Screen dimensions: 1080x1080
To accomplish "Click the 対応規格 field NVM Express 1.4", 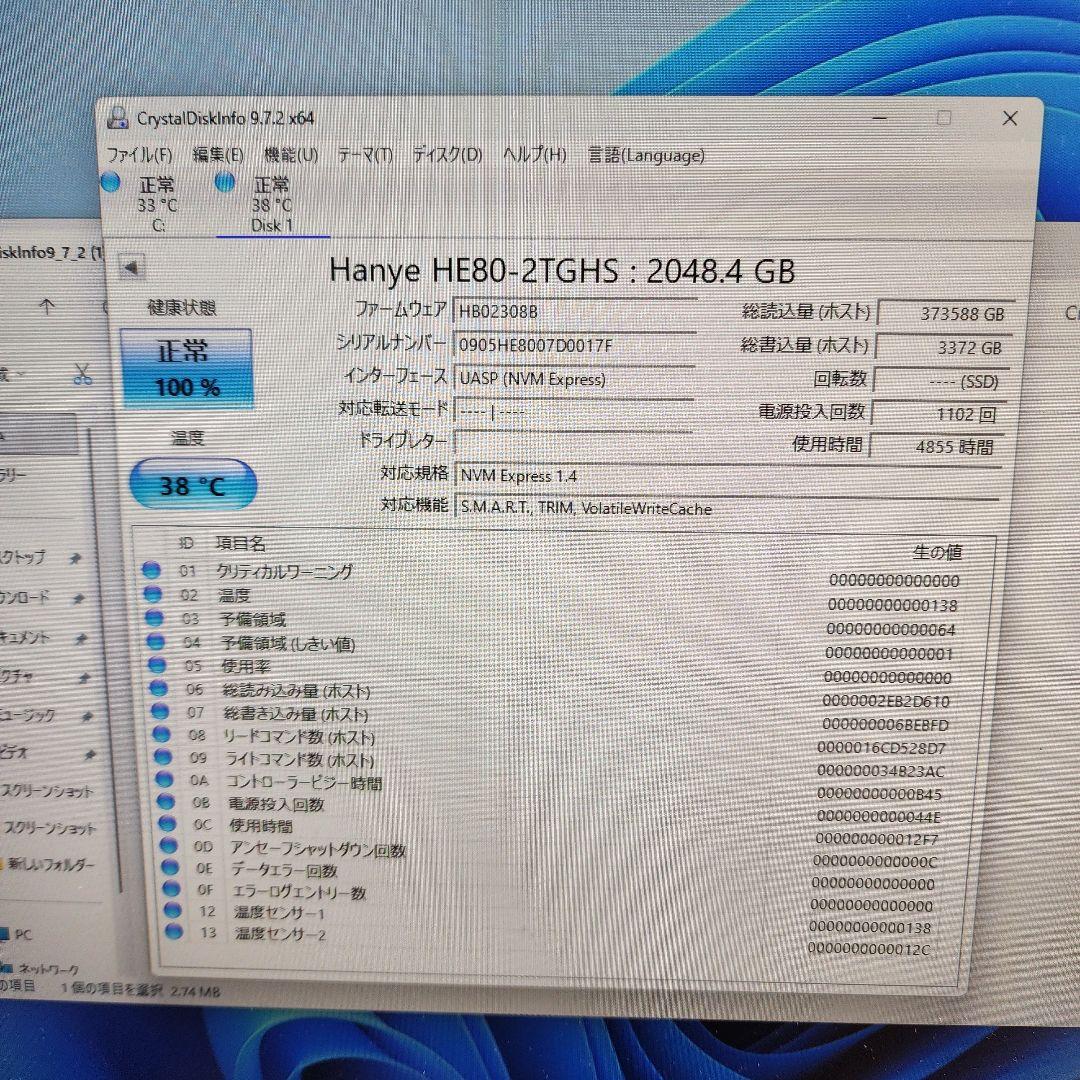I will [727, 476].
